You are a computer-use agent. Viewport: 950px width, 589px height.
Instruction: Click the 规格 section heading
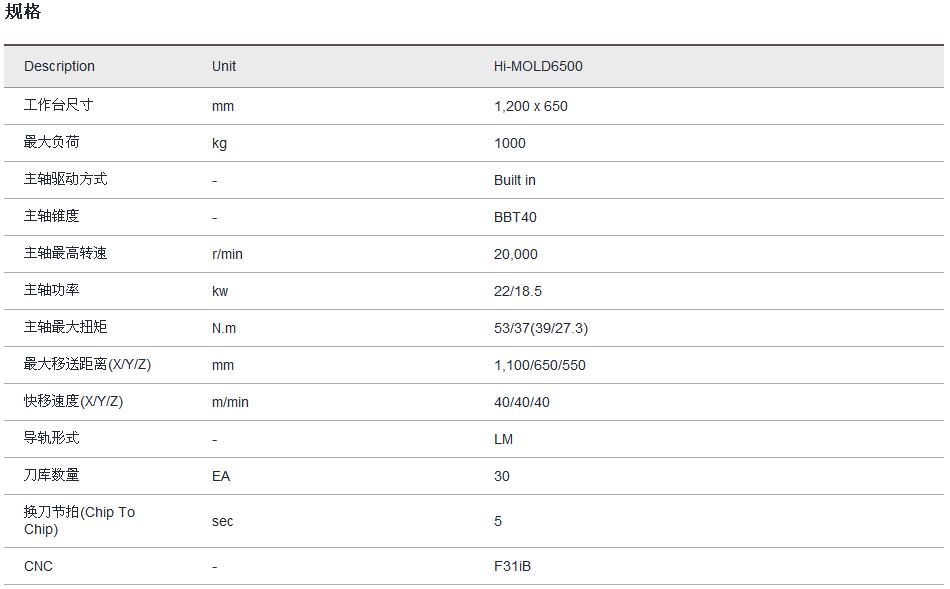(x=23, y=12)
